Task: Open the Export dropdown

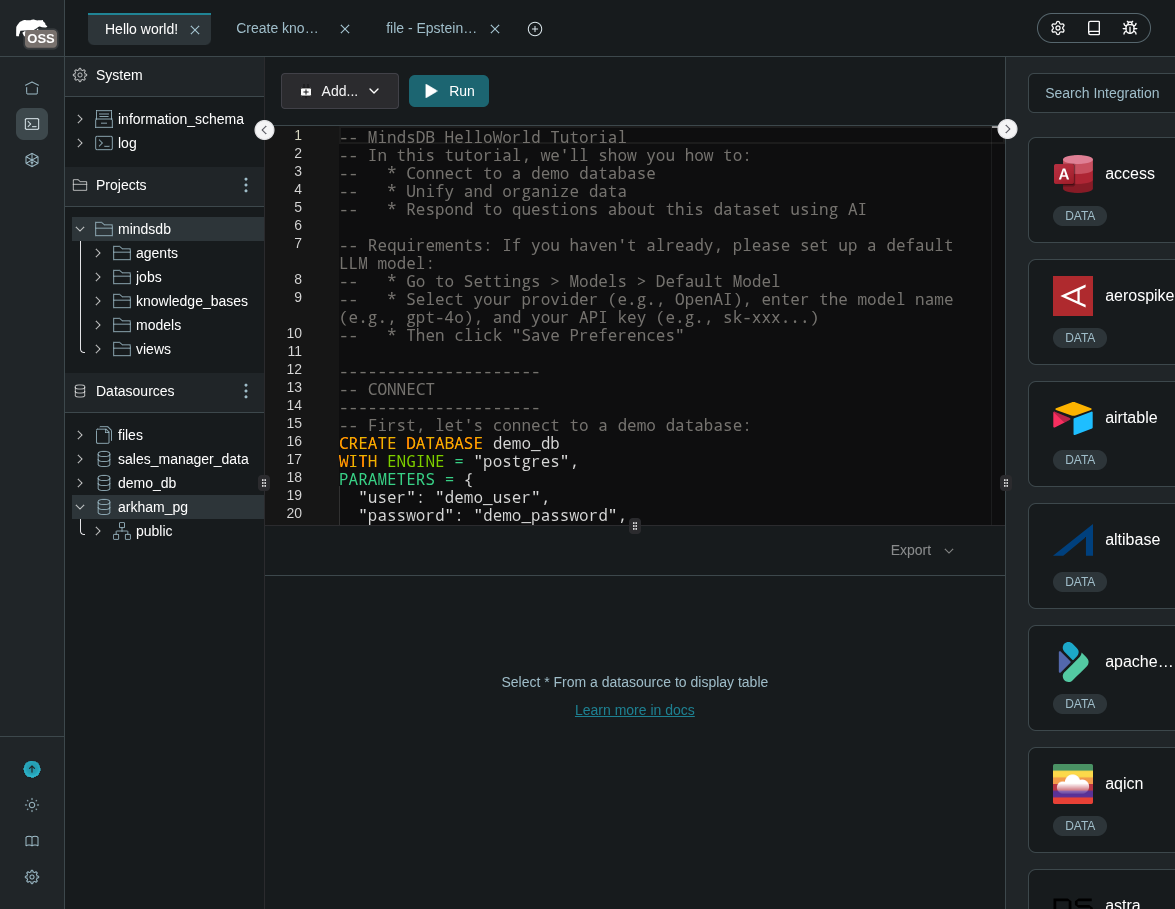Action: (922, 551)
